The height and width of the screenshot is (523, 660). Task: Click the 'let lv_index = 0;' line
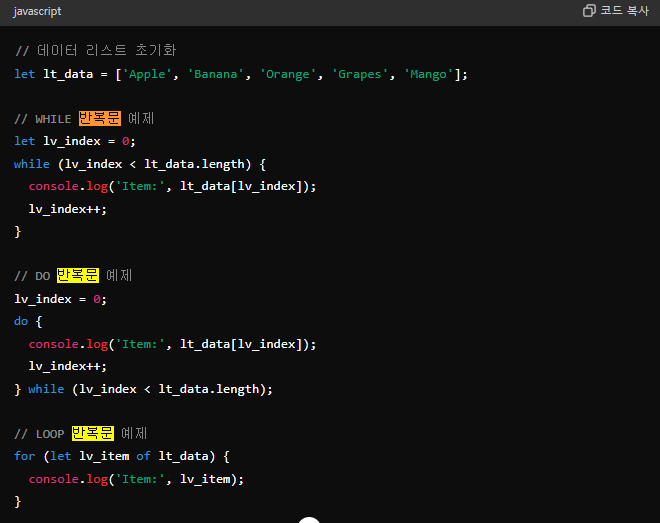point(75,141)
